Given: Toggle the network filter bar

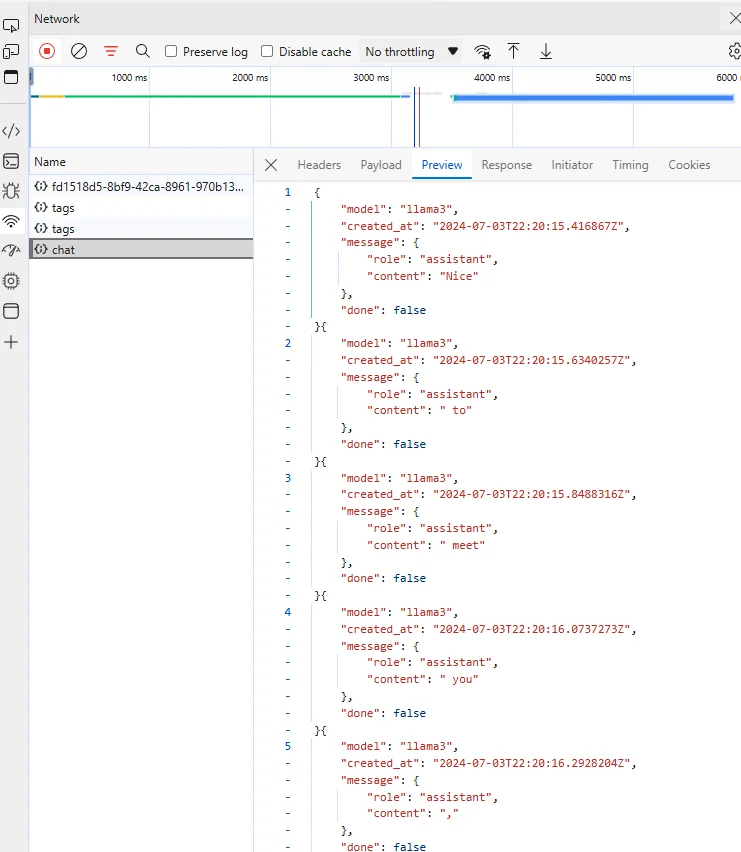Looking at the screenshot, I should (x=111, y=51).
